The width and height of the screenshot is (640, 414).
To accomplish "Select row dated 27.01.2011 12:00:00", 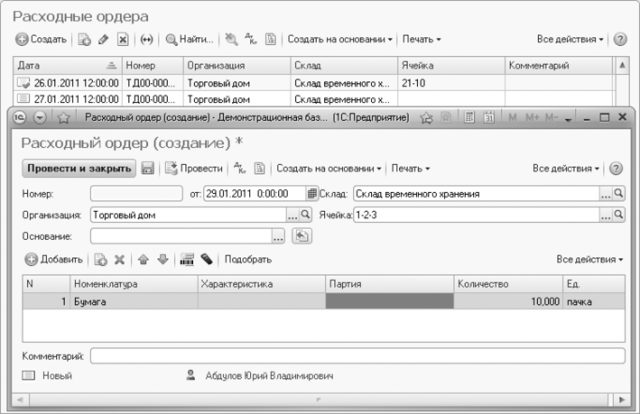I will coord(313,99).
